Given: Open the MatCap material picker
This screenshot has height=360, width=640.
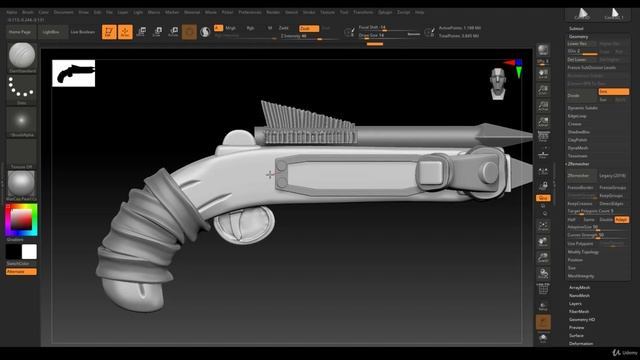Looking at the screenshot, I should coord(22,186).
